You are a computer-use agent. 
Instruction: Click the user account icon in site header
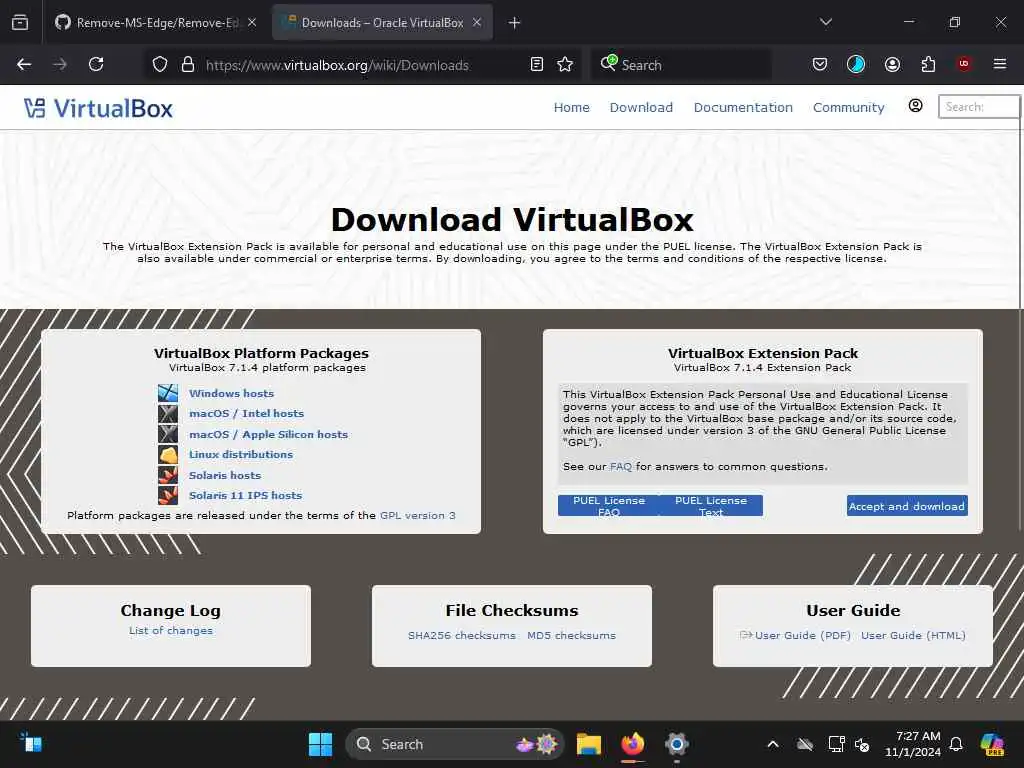pos(916,106)
